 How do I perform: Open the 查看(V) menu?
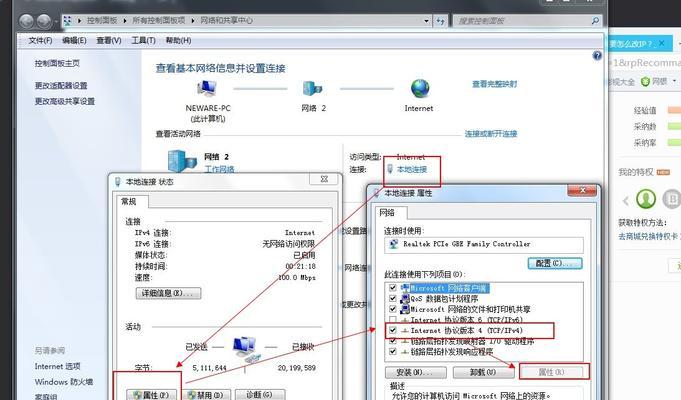109,40
